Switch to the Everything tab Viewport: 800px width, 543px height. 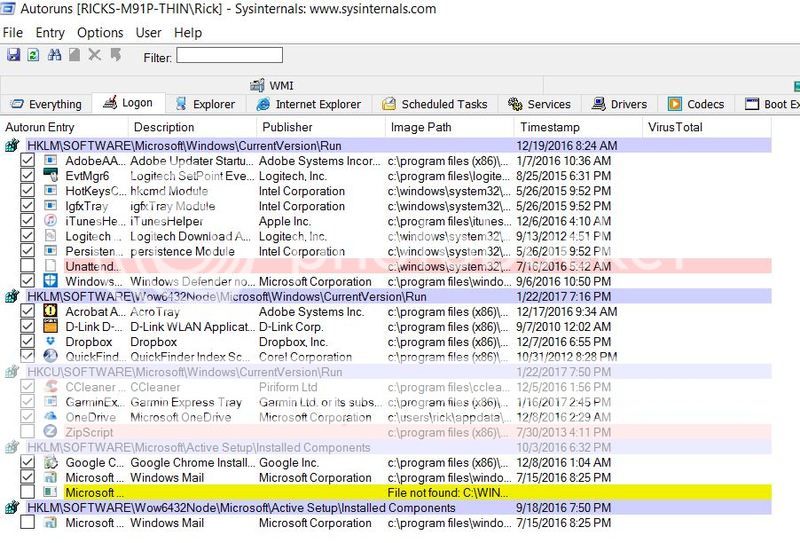pyautogui.click(x=46, y=104)
